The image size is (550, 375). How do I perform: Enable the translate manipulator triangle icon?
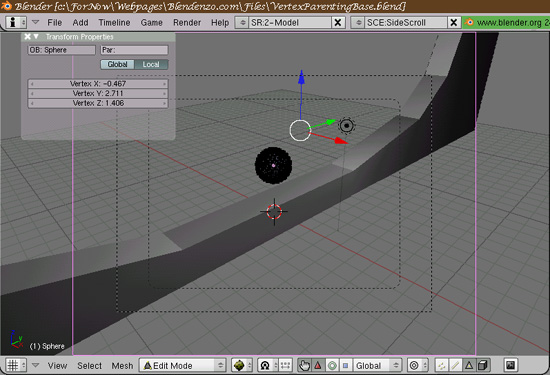(x=318, y=366)
